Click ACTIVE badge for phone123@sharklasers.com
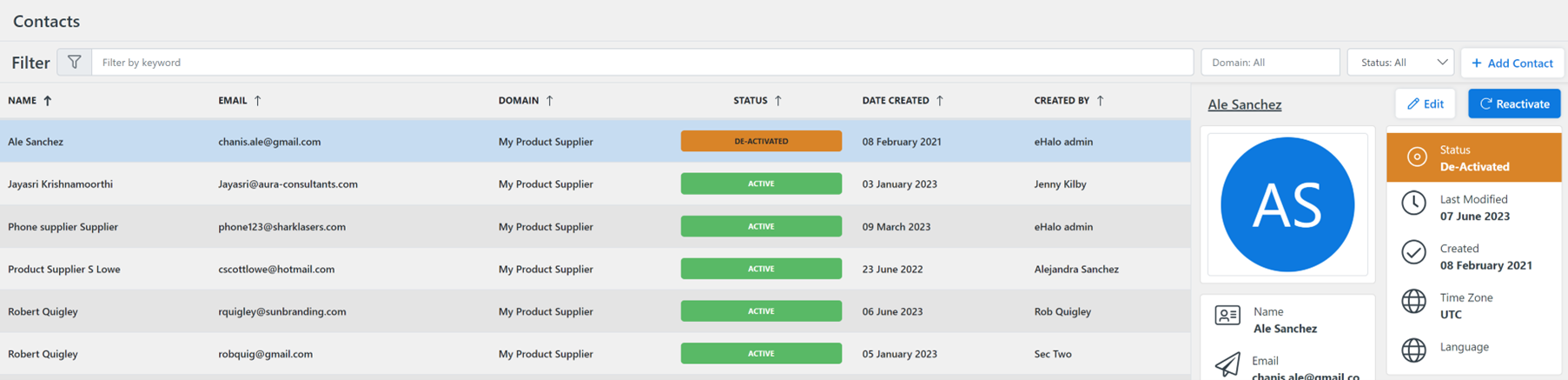 point(761,226)
